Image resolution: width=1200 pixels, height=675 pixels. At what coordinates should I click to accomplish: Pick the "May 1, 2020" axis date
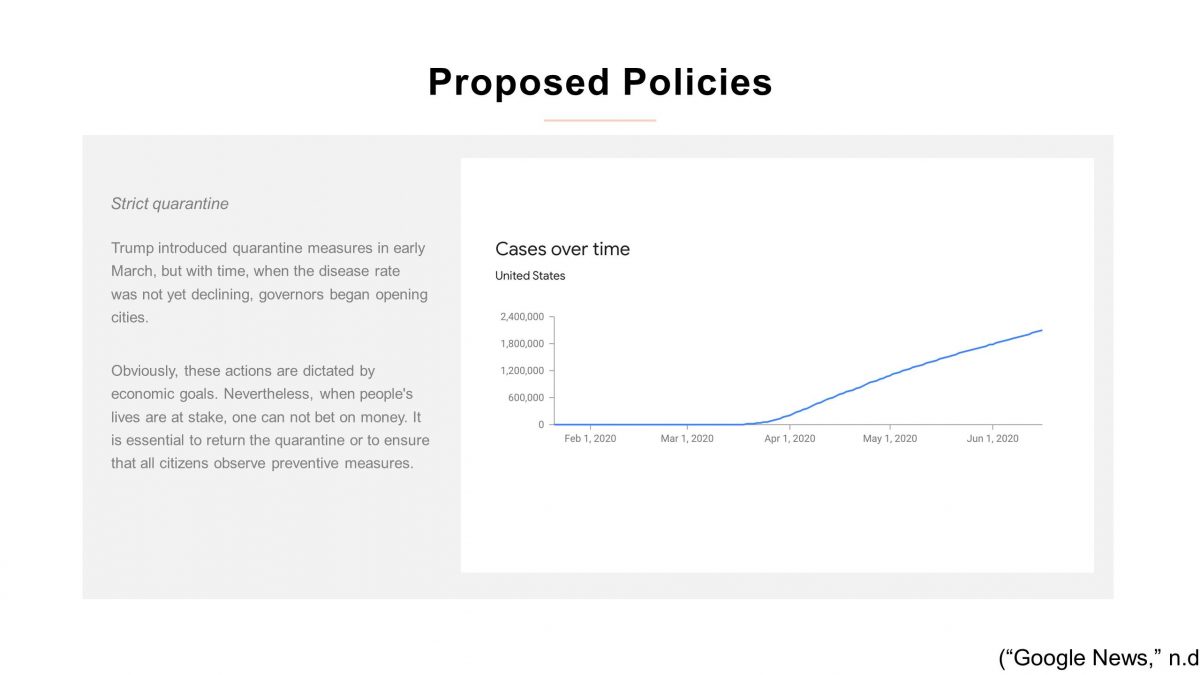pyautogui.click(x=890, y=439)
